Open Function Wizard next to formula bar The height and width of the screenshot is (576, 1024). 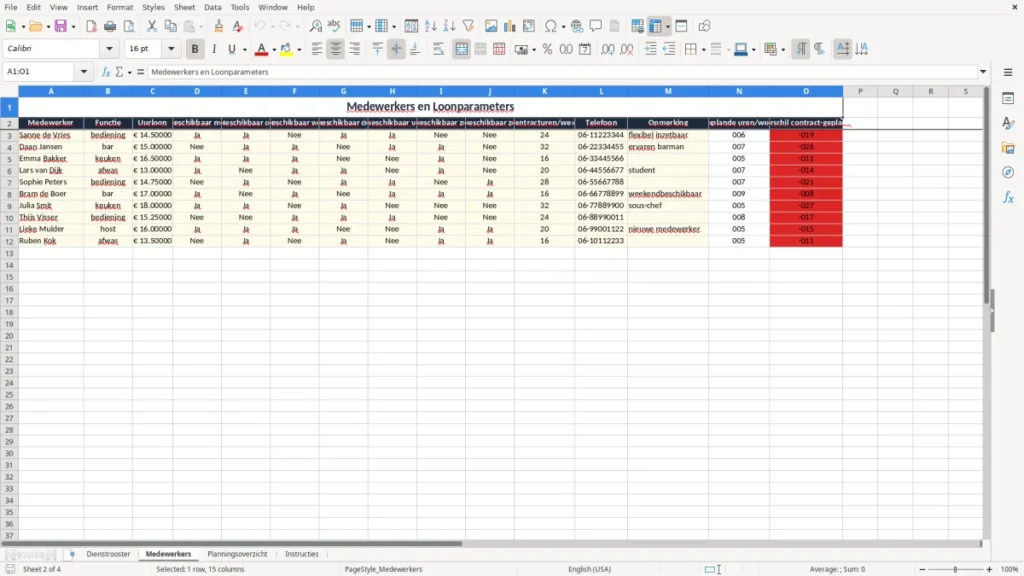click(106, 72)
